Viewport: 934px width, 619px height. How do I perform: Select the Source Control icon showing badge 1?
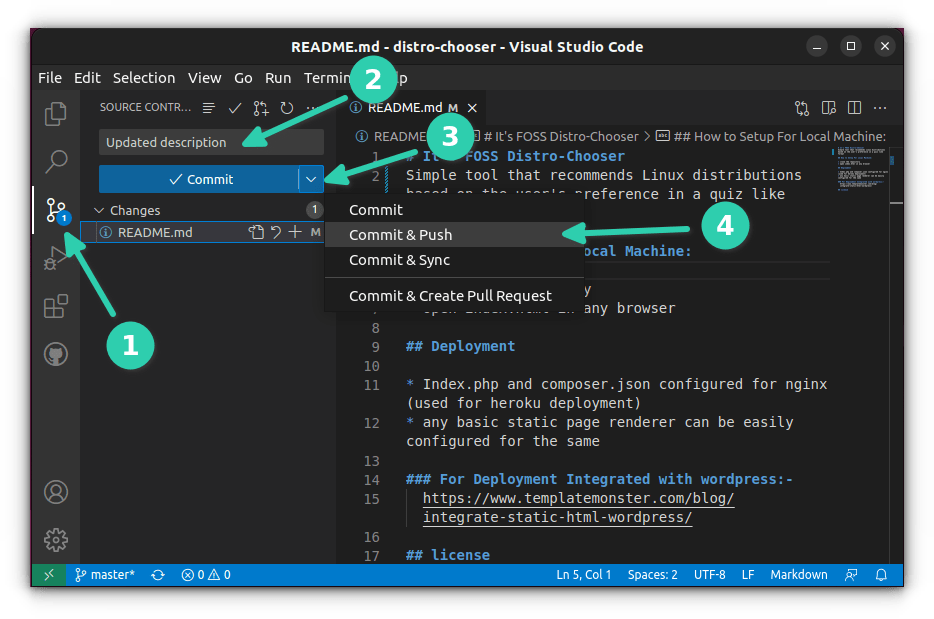[x=56, y=210]
